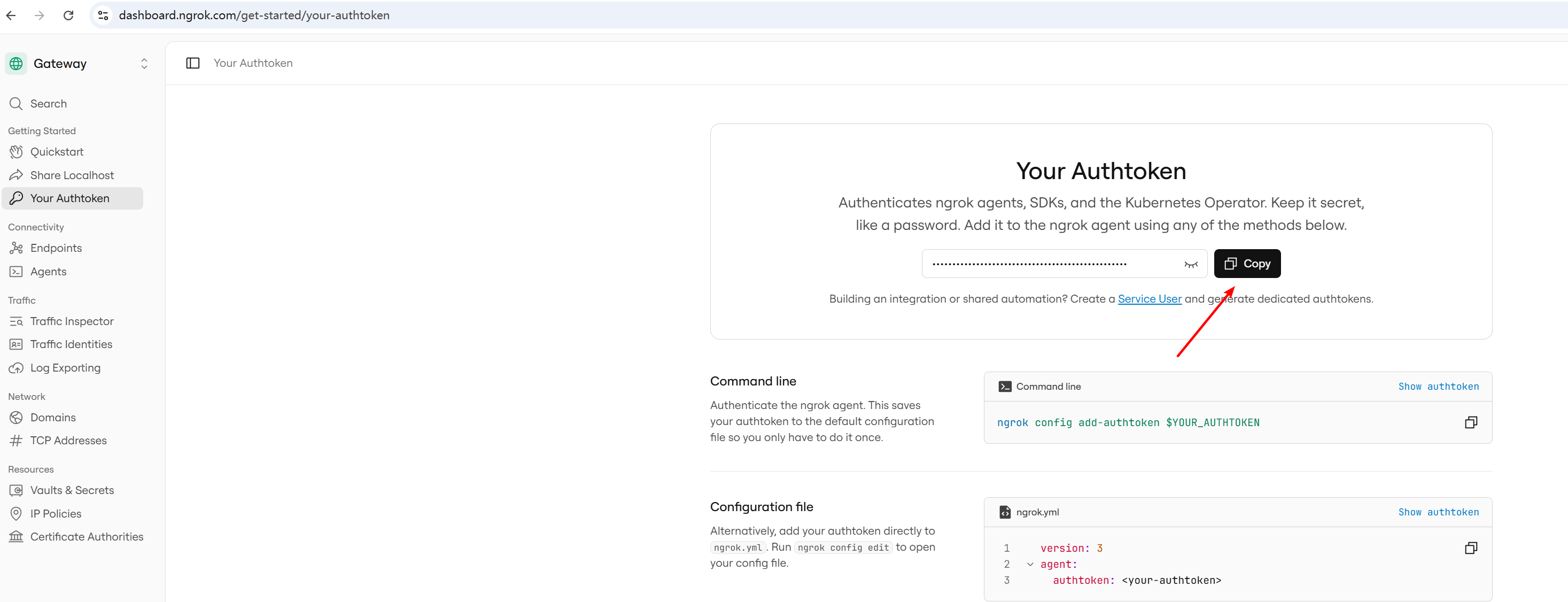
Task: Click the Command line terminal icon
Action: click(x=1004, y=387)
